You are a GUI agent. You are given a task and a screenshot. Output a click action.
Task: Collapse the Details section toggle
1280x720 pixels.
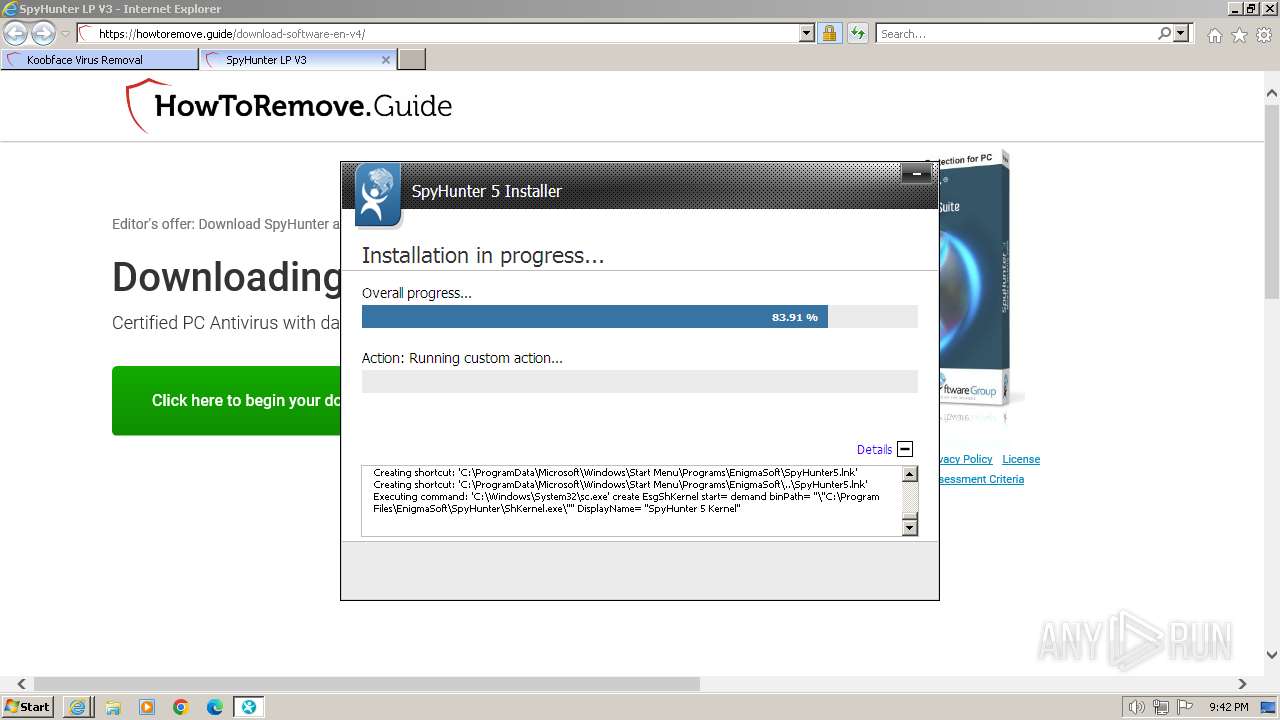pyautogui.click(x=905, y=449)
